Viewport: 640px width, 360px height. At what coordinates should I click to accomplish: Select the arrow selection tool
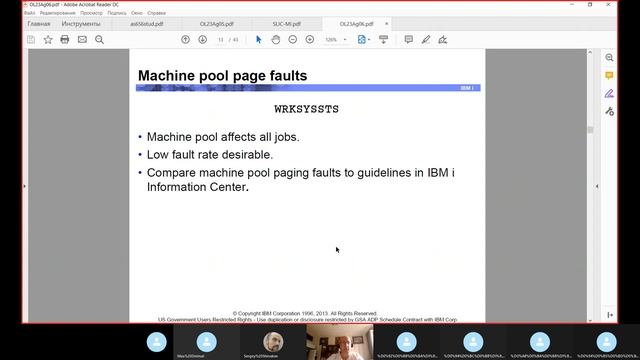[258, 40]
